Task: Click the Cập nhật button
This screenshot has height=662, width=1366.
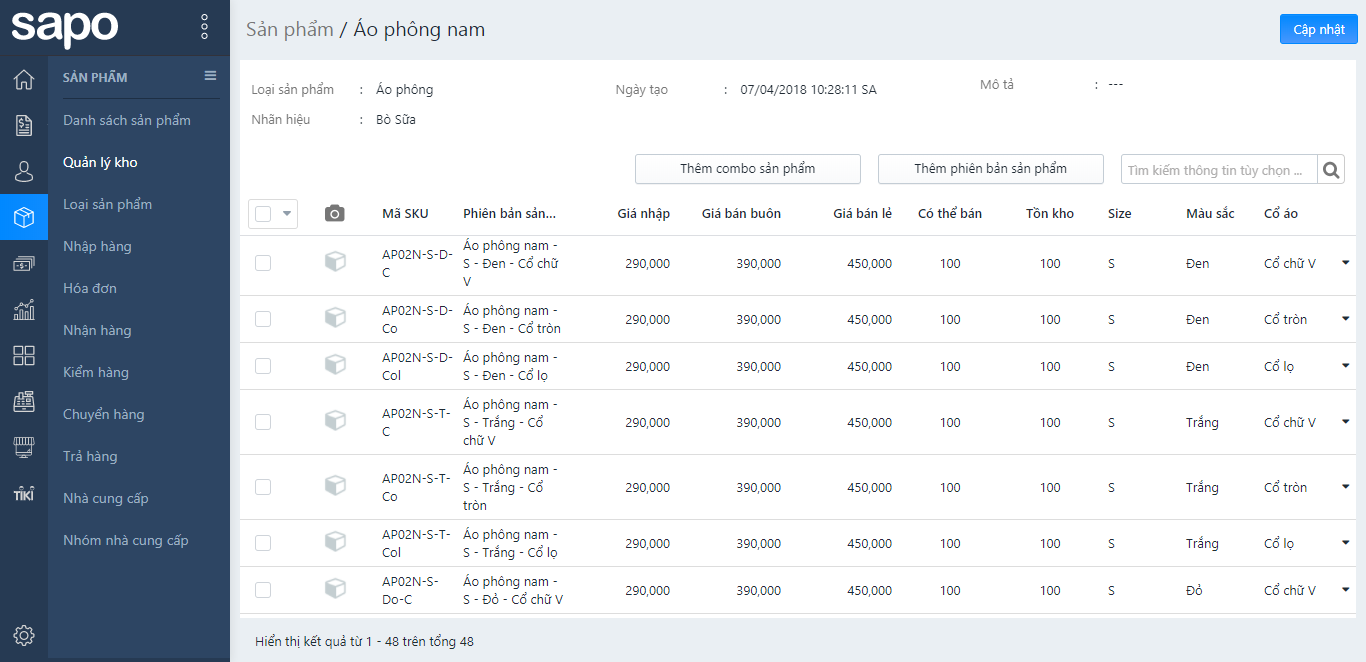Action: [1318, 29]
